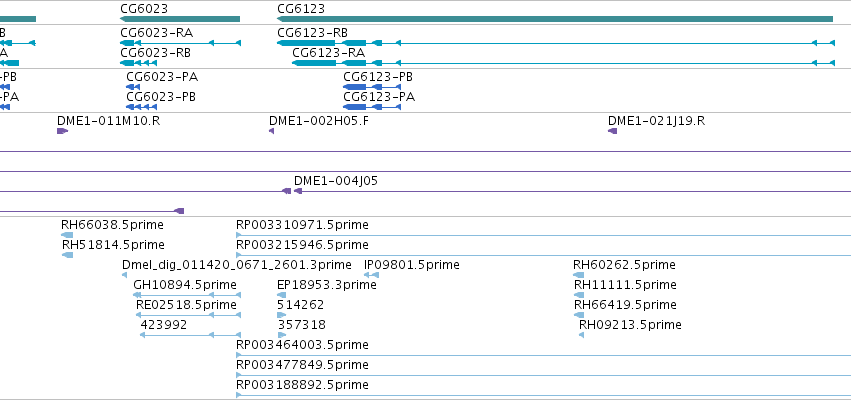This screenshot has width=851, height=400.
Task: Click the CG6123-RA transcript glyph
Action: click(563, 63)
